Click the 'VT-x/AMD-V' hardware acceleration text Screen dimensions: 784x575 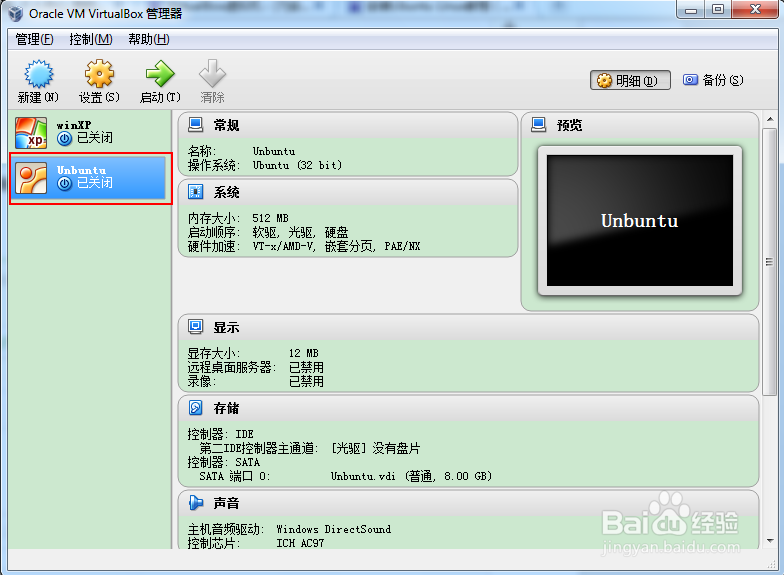[x=284, y=246]
